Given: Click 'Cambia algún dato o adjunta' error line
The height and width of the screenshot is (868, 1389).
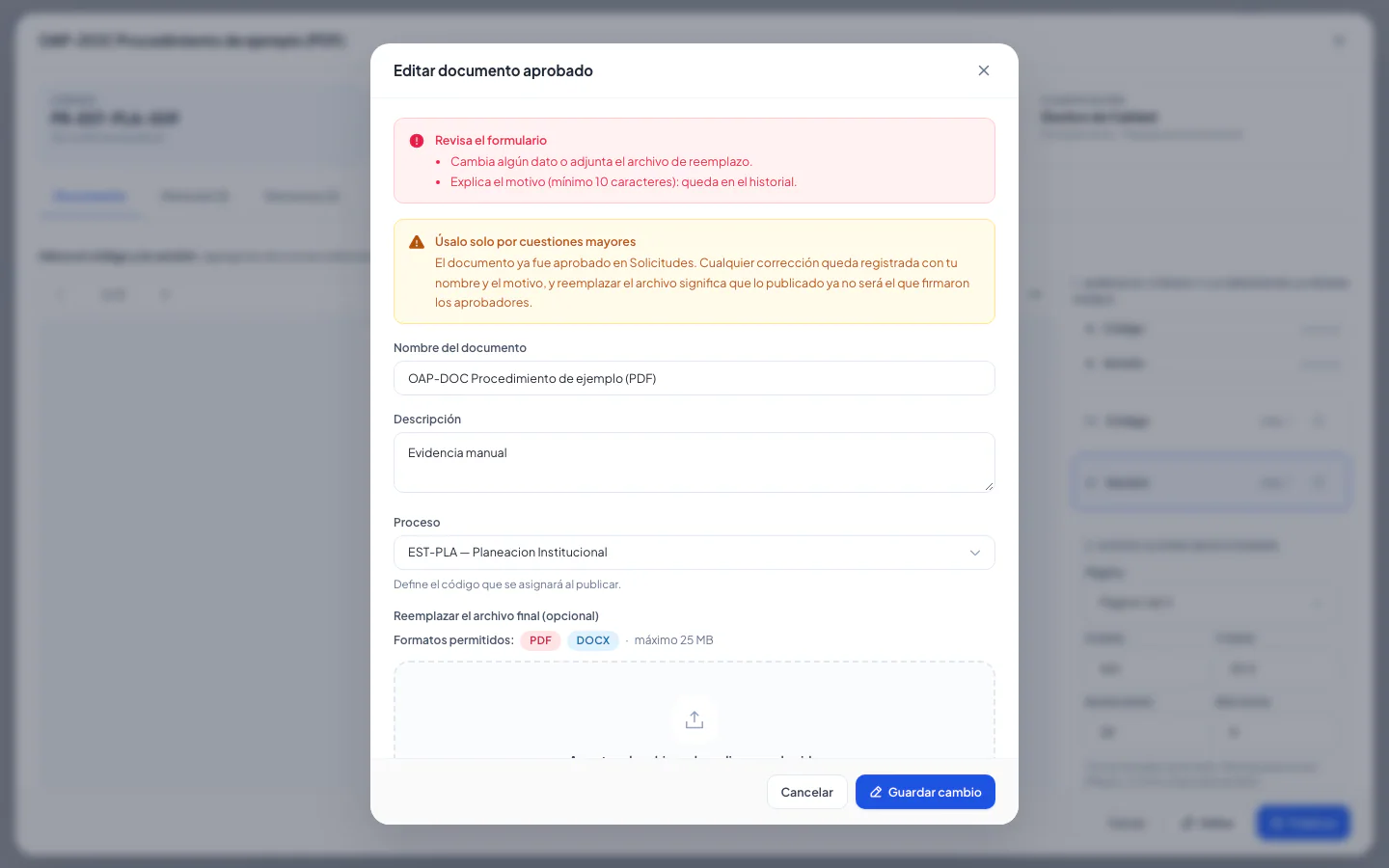Looking at the screenshot, I should [601, 162].
